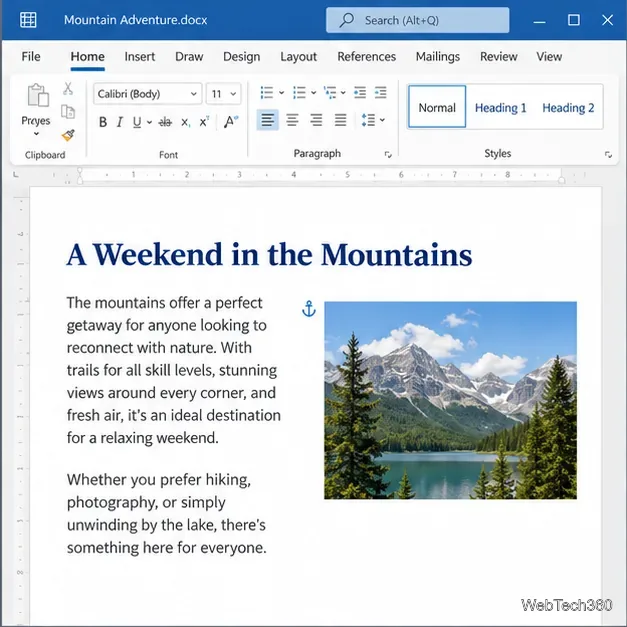The width and height of the screenshot is (627, 627).
Task: Click the title A Weekend in the Mountains
Action: pos(269,254)
